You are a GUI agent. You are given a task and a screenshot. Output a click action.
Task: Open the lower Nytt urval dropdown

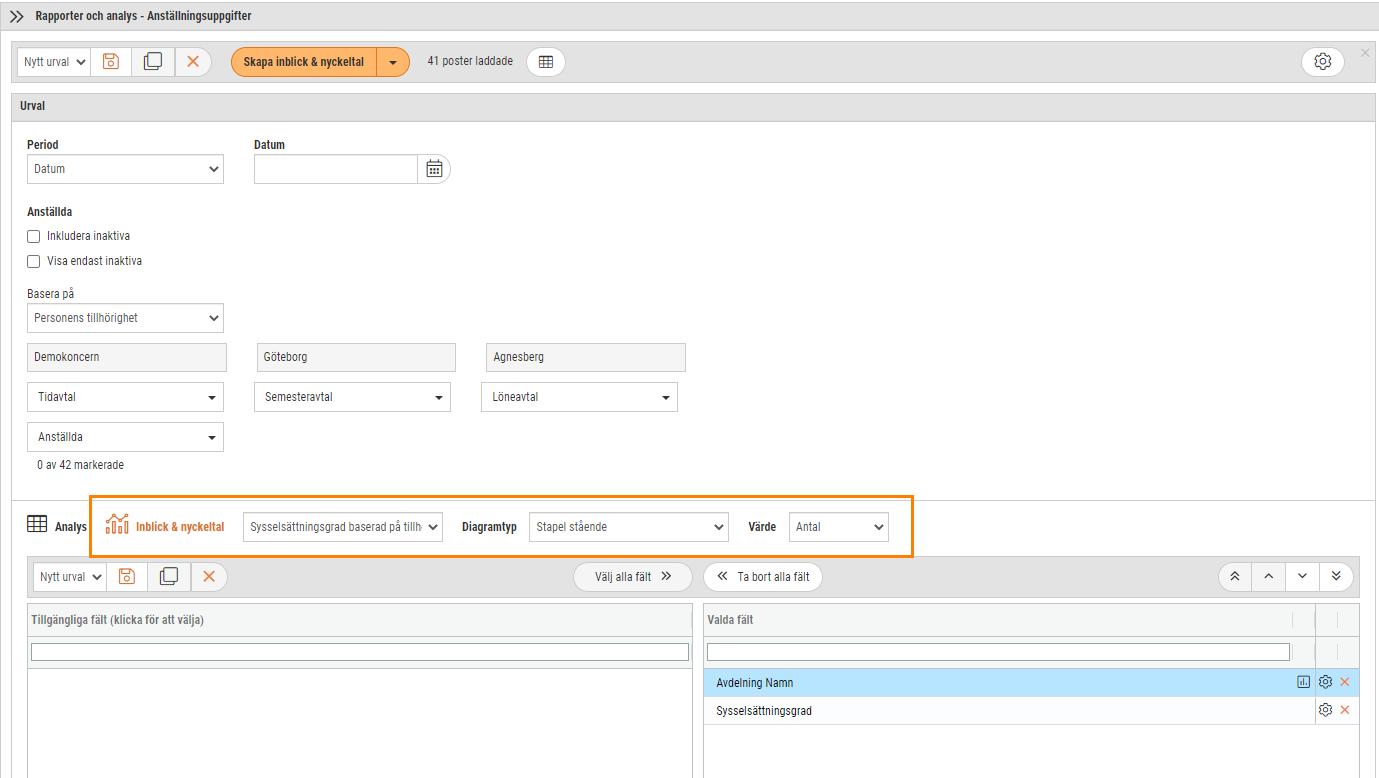click(70, 577)
